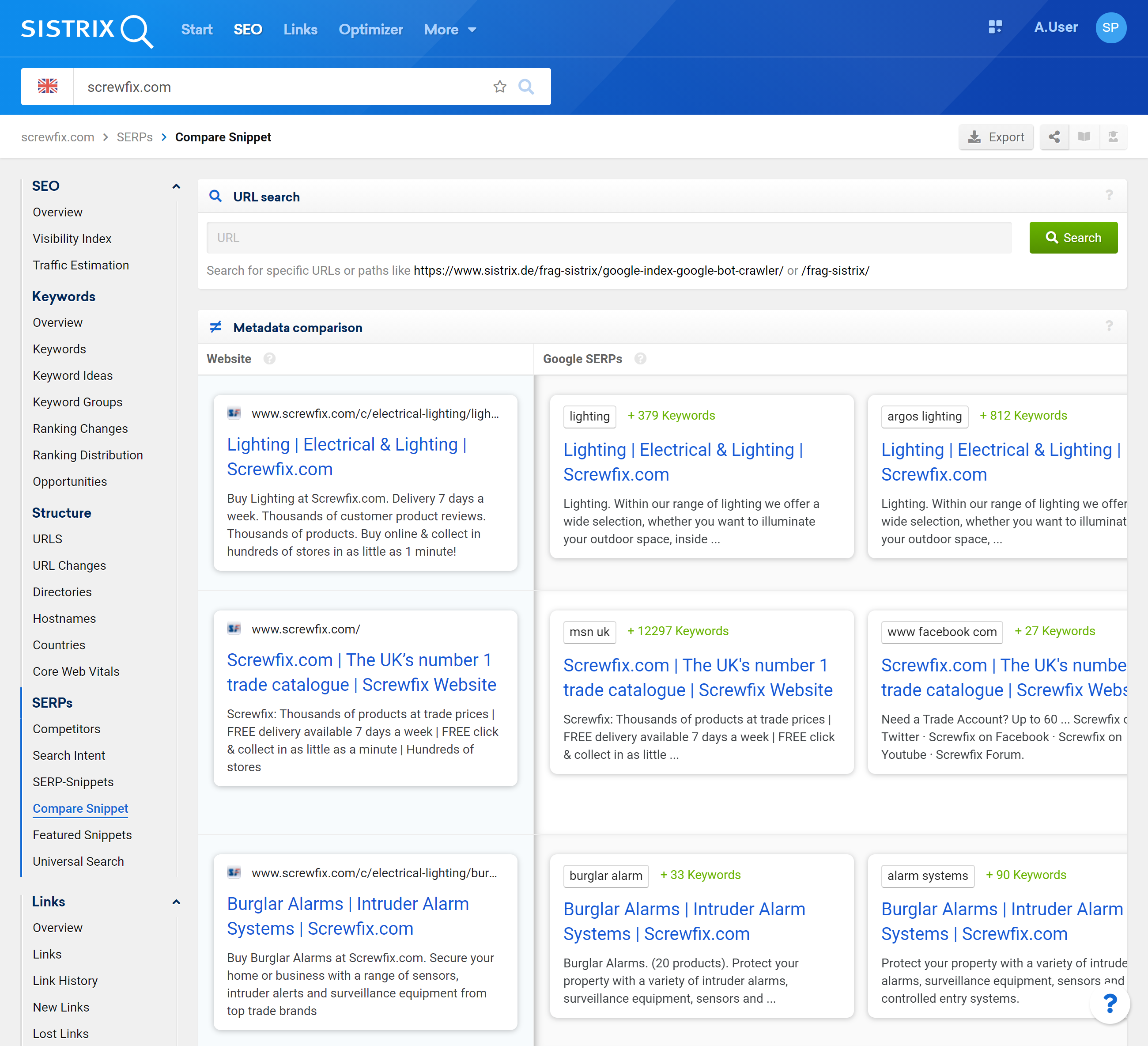Collapse the SEO sidebar section
The width and height of the screenshot is (1148, 1046).
click(x=176, y=186)
